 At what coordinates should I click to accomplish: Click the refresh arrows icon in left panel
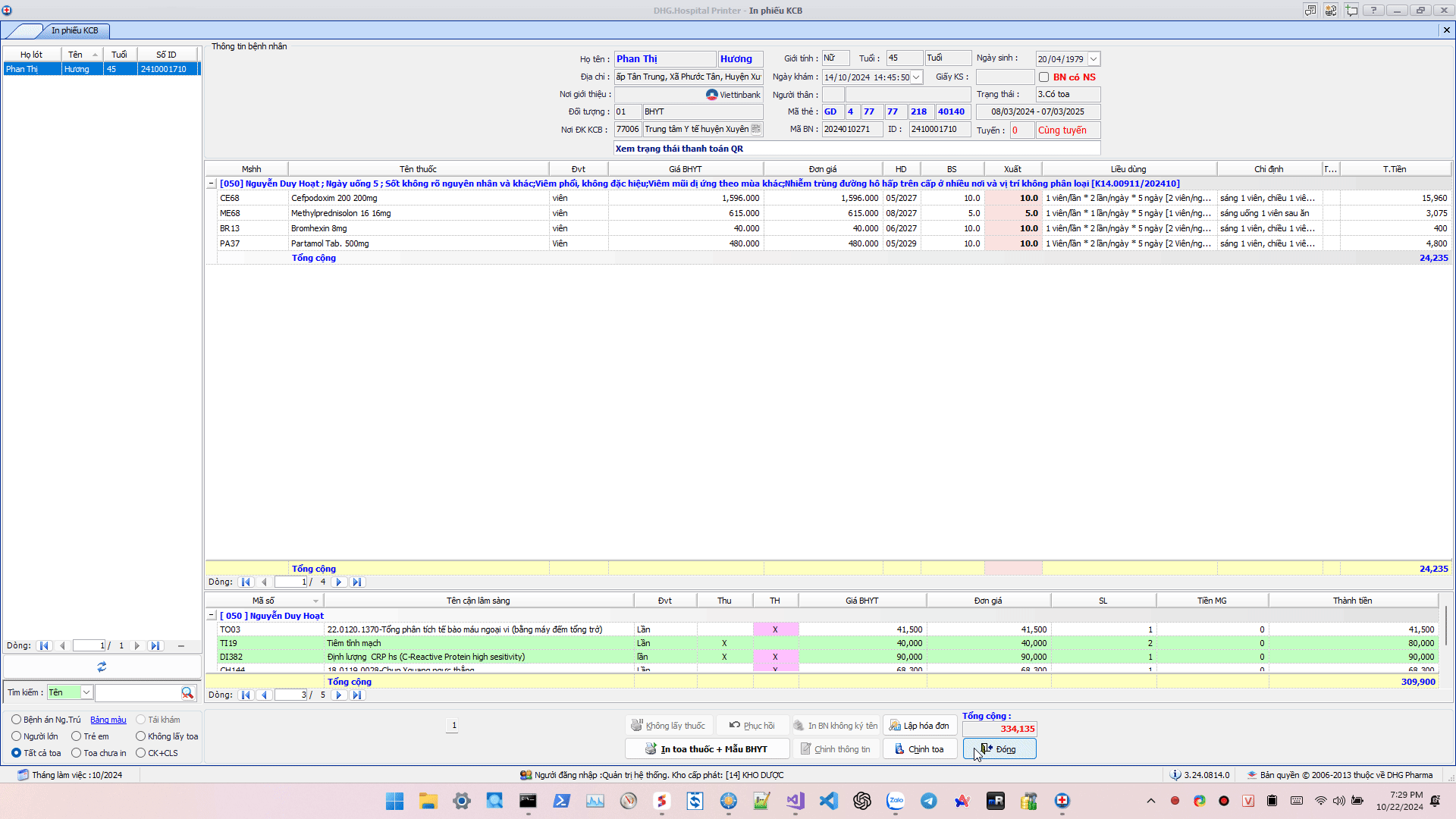(x=102, y=667)
